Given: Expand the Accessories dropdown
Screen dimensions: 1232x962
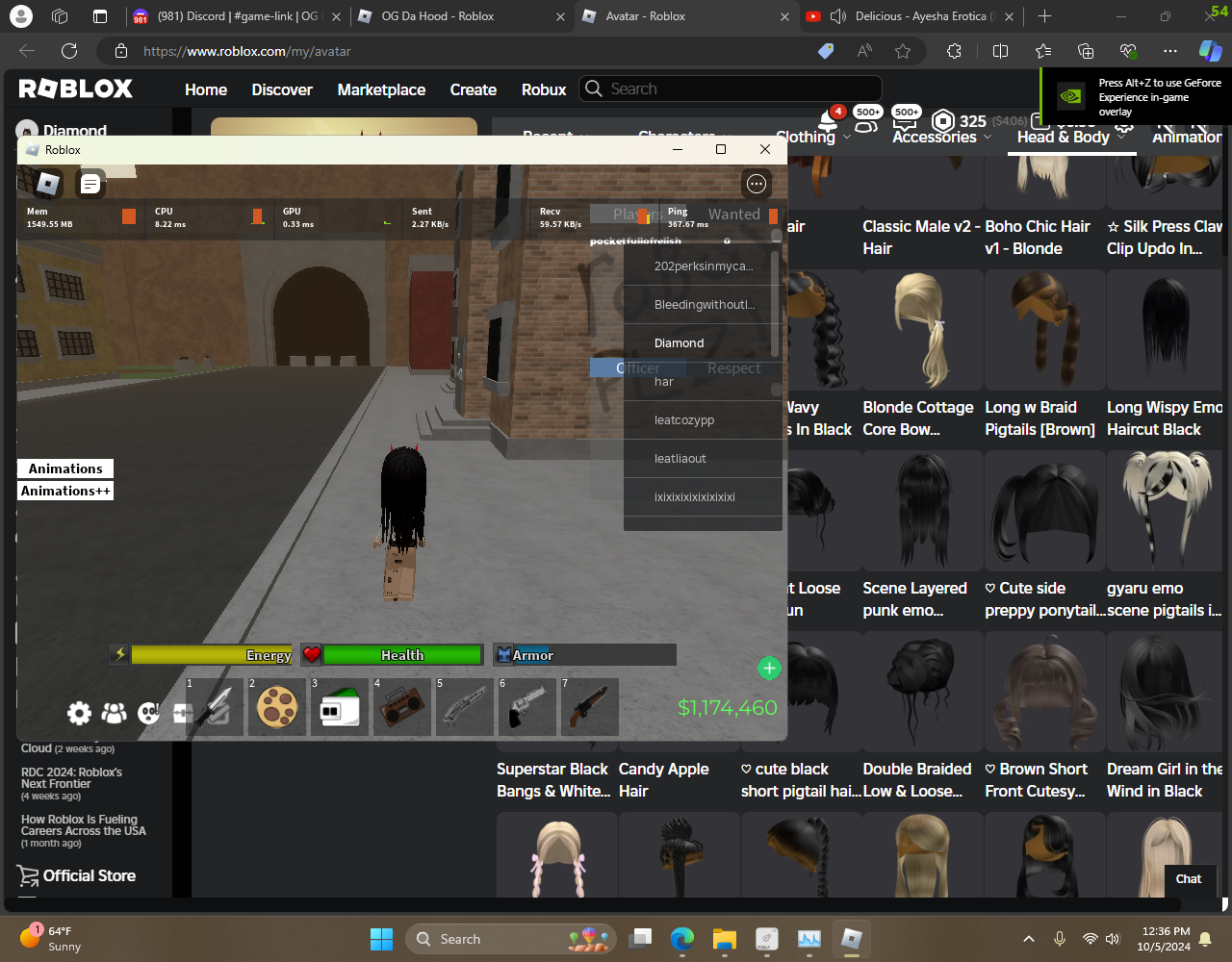Looking at the screenshot, I should (941, 137).
